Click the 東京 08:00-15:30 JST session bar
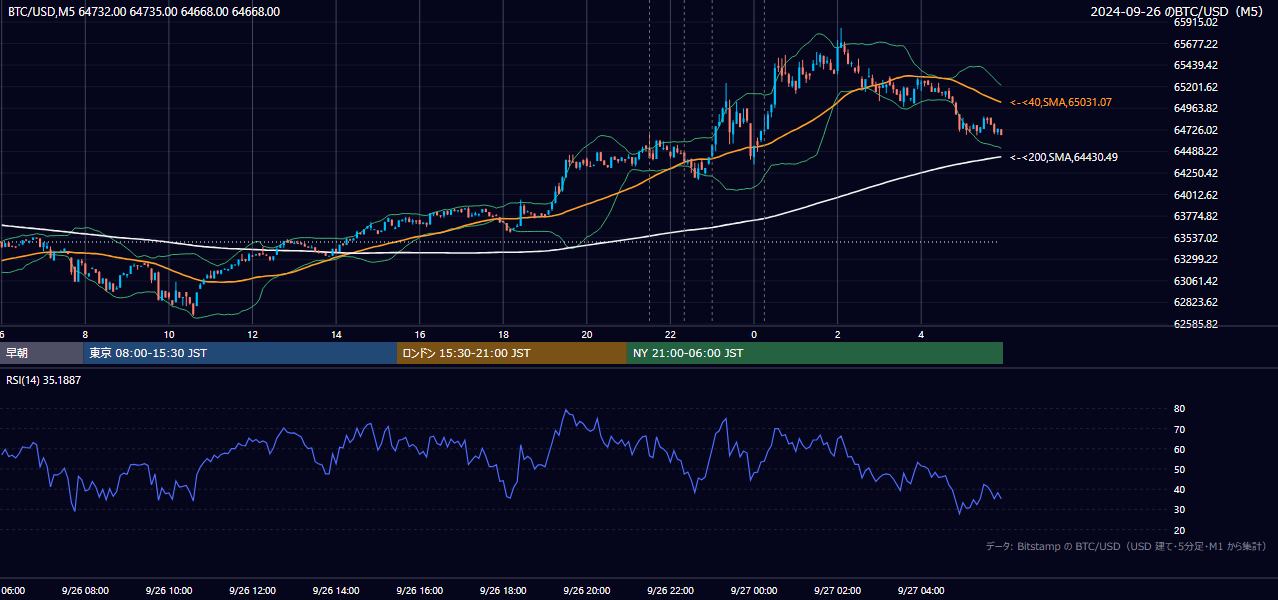 pyautogui.click(x=240, y=353)
